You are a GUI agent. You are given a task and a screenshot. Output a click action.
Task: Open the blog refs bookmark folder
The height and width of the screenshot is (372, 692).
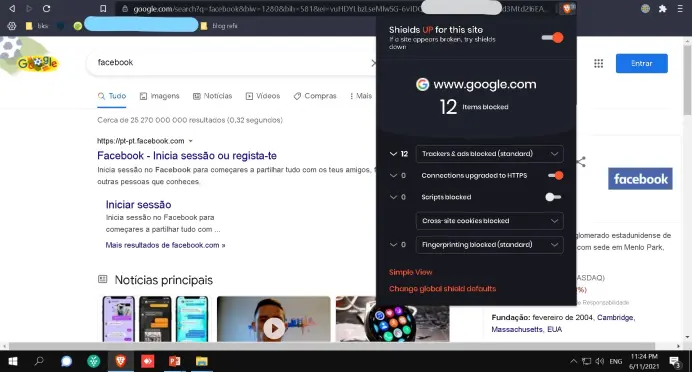[x=219, y=26]
